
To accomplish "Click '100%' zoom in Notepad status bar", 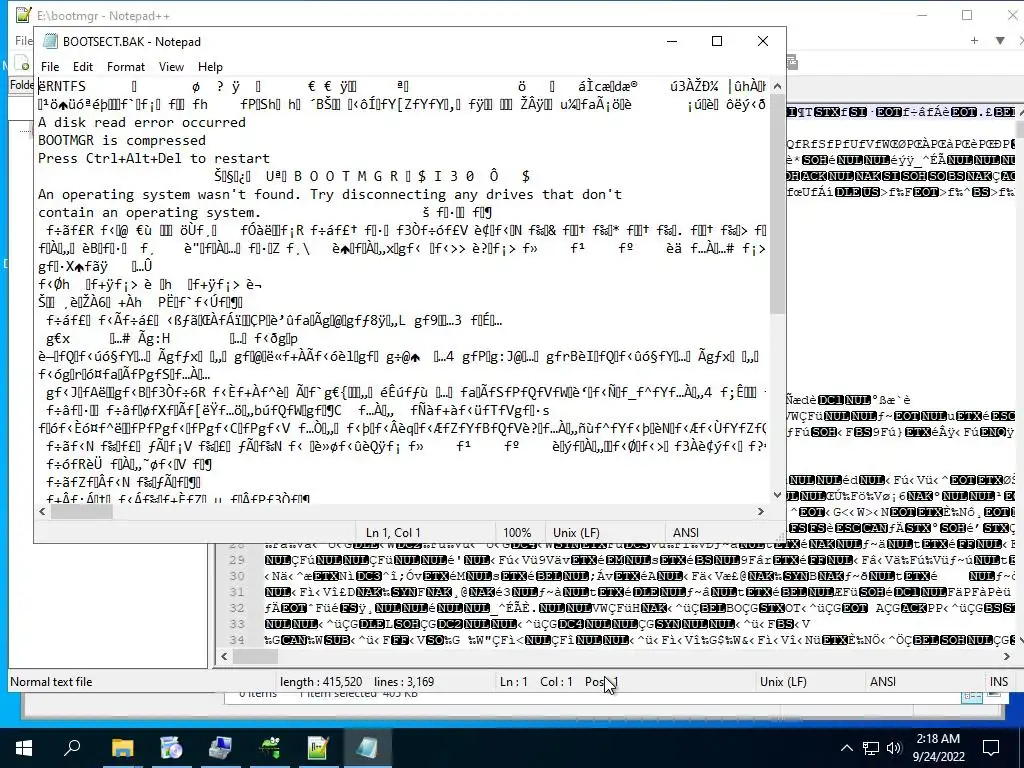I will (517, 532).
